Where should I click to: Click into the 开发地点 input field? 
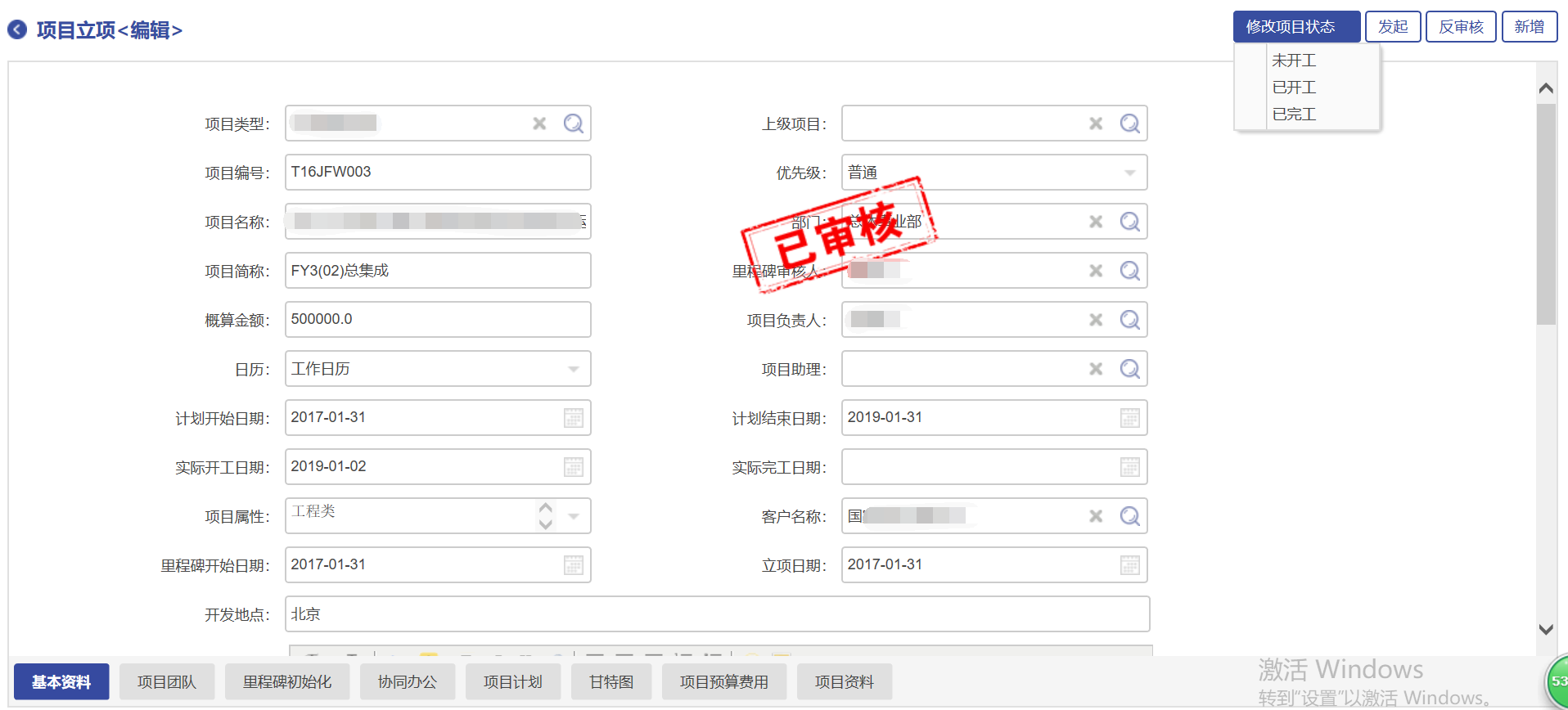[717, 614]
